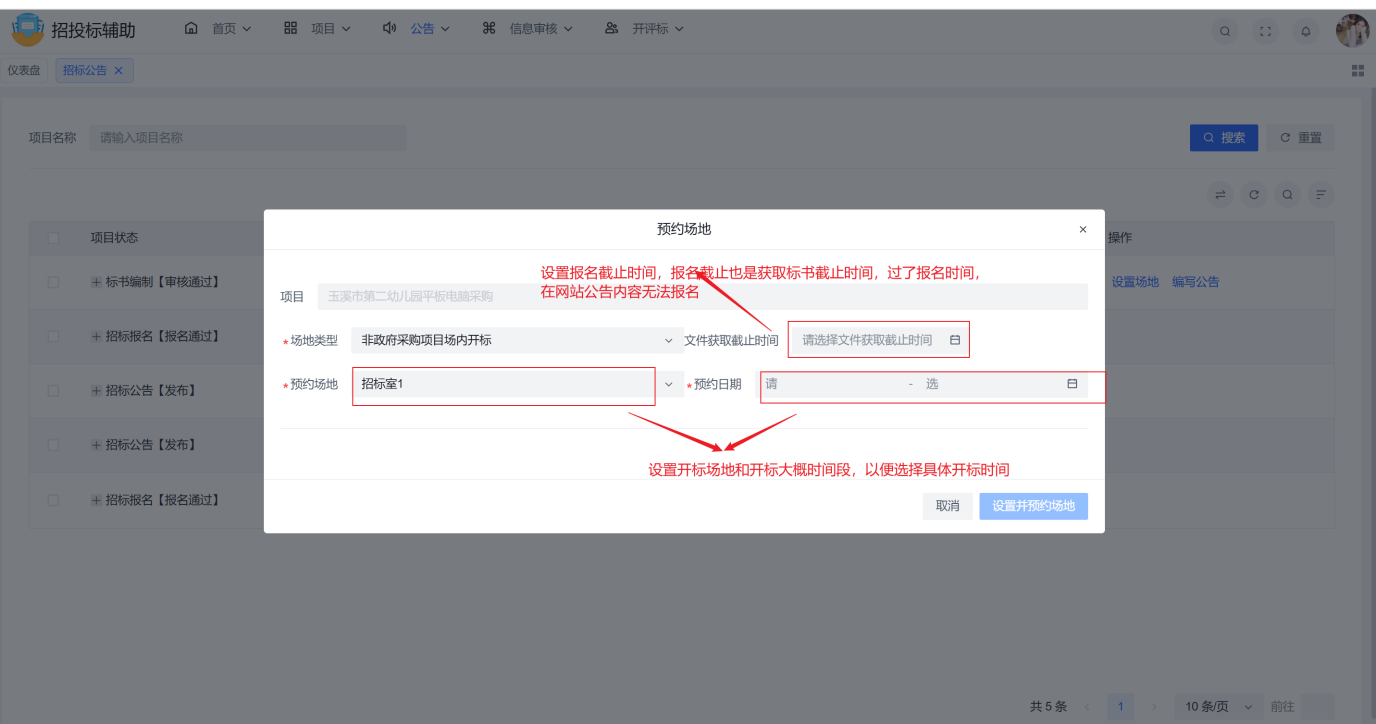
Task: Click the refresh icon above the table
Action: click(1254, 194)
